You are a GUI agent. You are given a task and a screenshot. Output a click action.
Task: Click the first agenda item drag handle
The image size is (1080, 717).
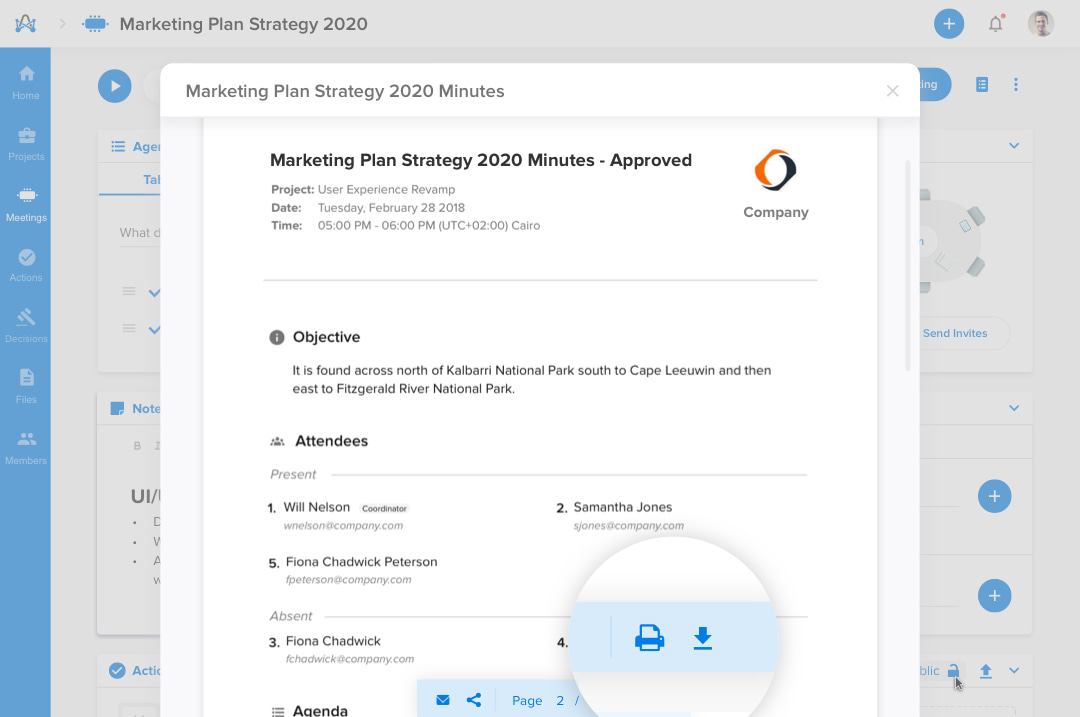click(129, 291)
